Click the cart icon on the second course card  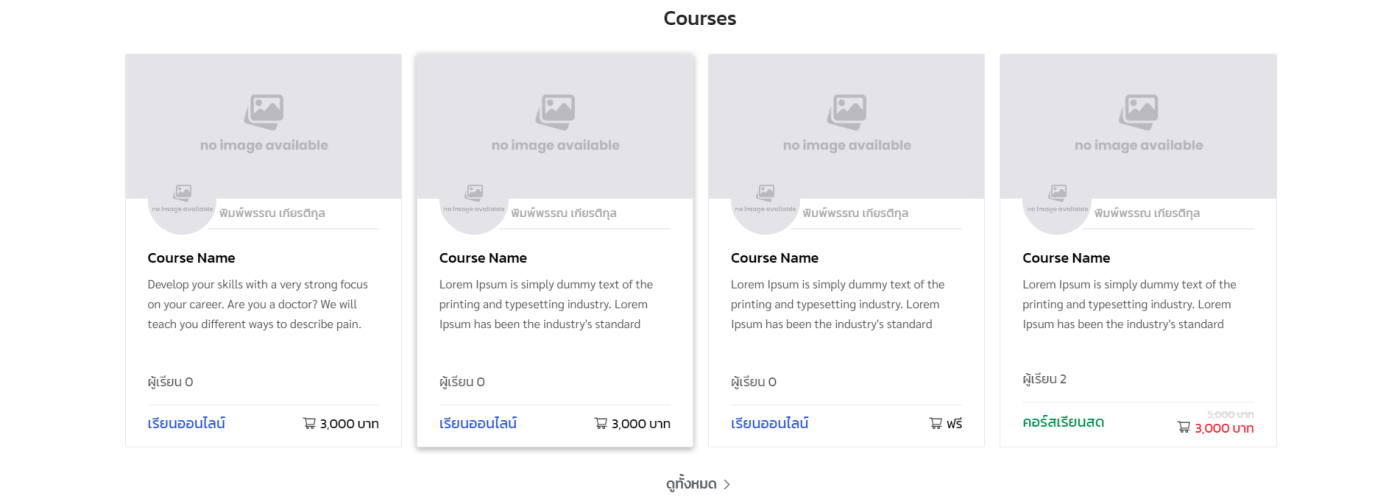(601, 423)
